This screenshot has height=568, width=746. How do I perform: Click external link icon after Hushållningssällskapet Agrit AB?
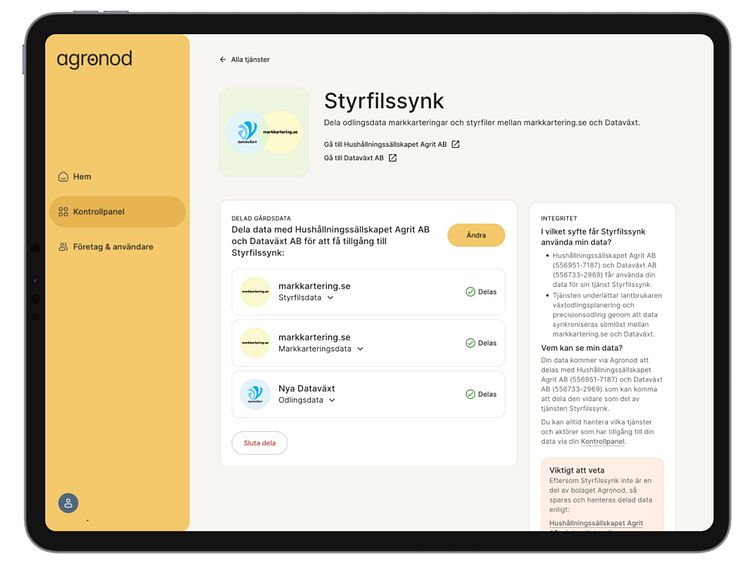click(x=456, y=144)
